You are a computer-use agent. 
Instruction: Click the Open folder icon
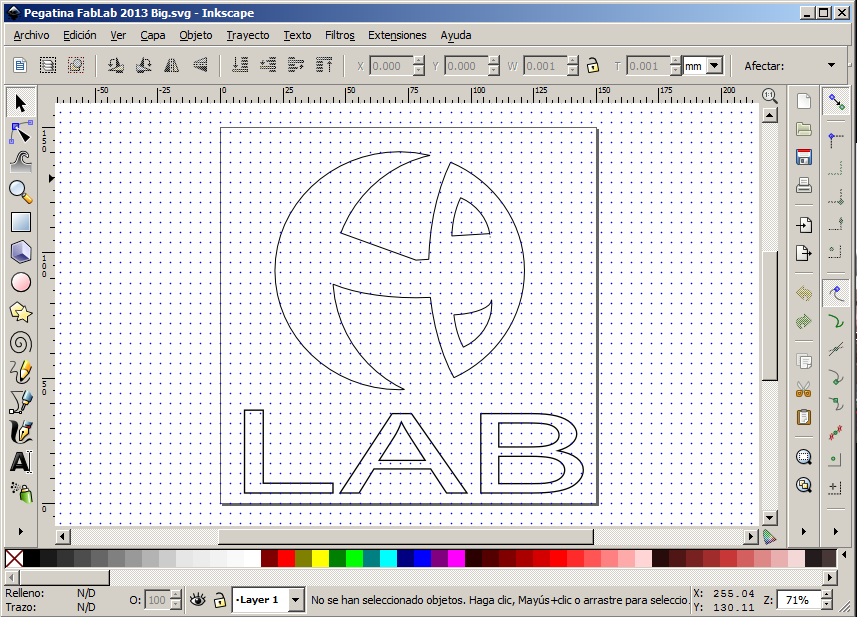tap(803, 130)
